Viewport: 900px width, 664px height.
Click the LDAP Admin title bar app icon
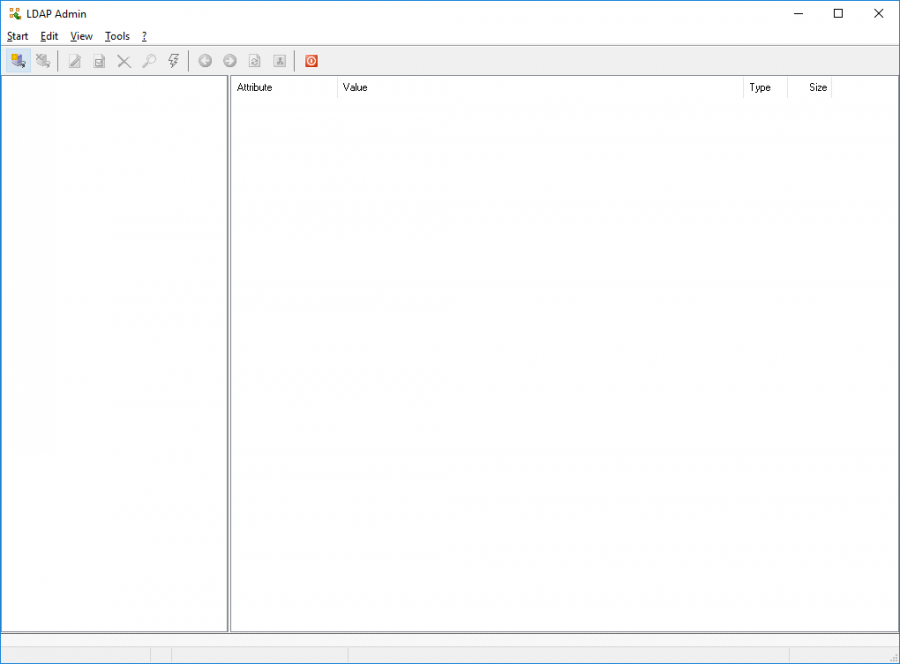(15, 14)
